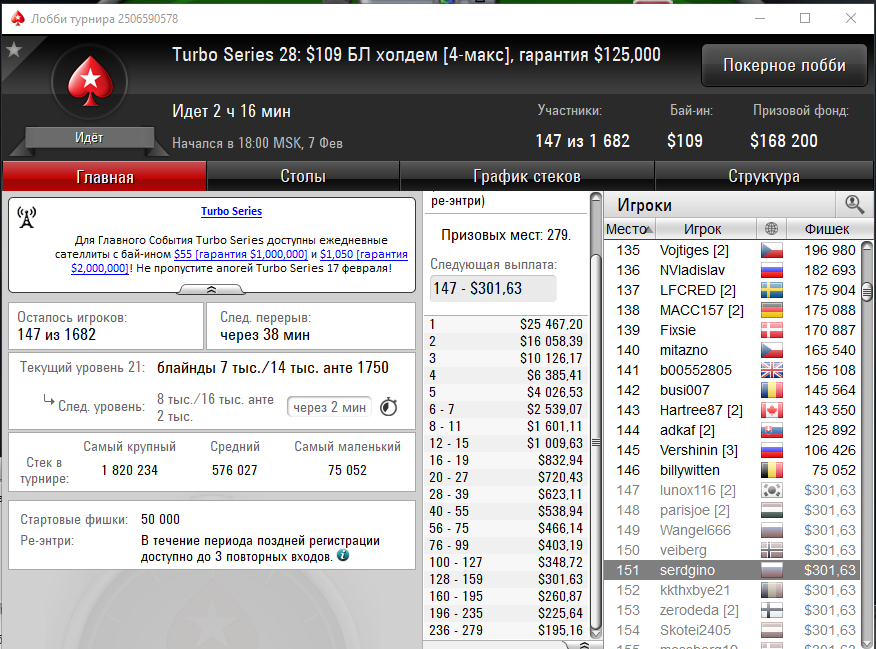Click the Russian flag next to NVladislav

[772, 270]
